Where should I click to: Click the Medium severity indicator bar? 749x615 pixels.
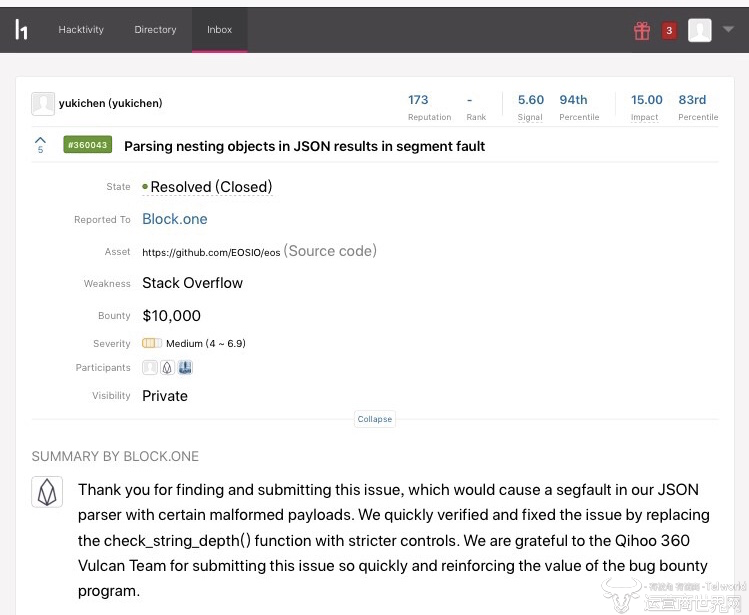pos(152,343)
